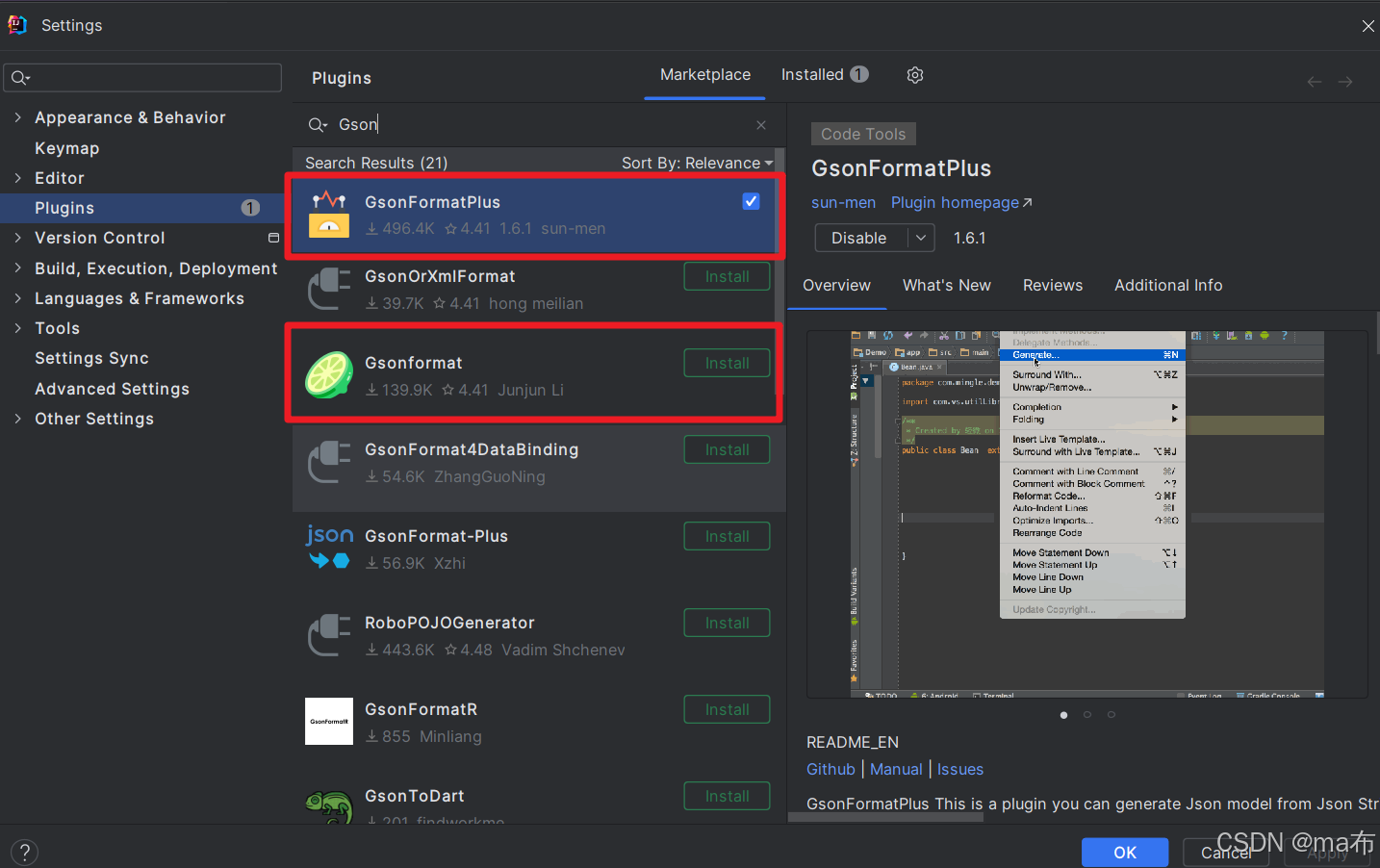
Task: Click the GsonFormat4DataBinding plug icon
Action: [329, 461]
